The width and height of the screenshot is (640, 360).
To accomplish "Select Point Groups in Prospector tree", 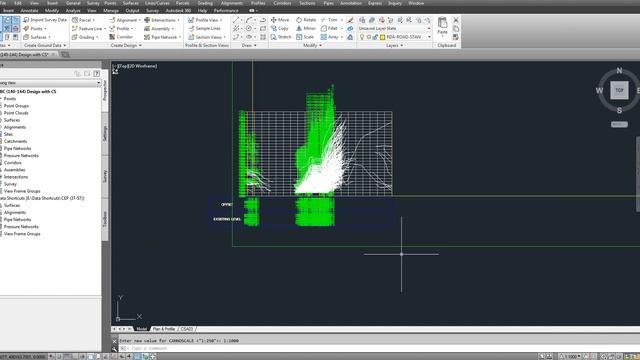I will 16,106.
